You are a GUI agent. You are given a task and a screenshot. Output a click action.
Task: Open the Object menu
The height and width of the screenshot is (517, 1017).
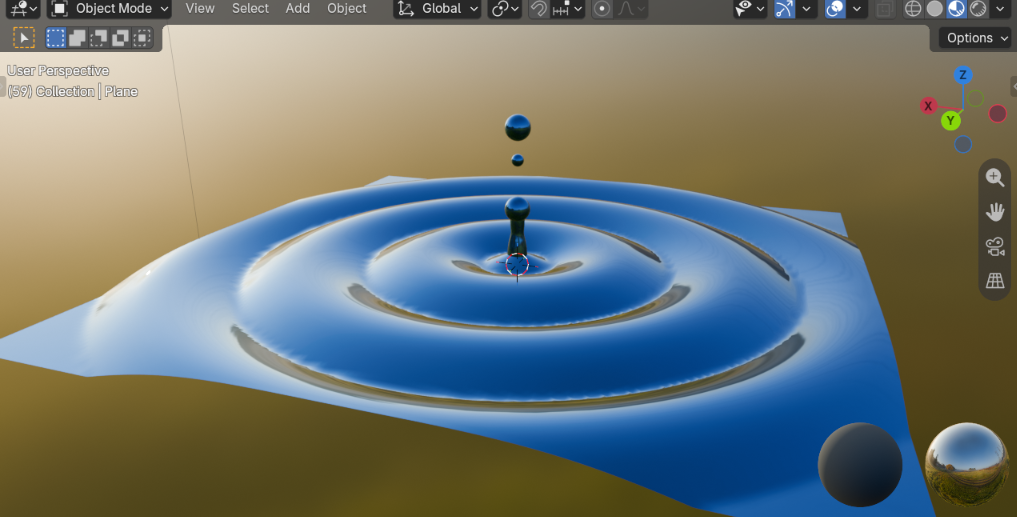346,8
